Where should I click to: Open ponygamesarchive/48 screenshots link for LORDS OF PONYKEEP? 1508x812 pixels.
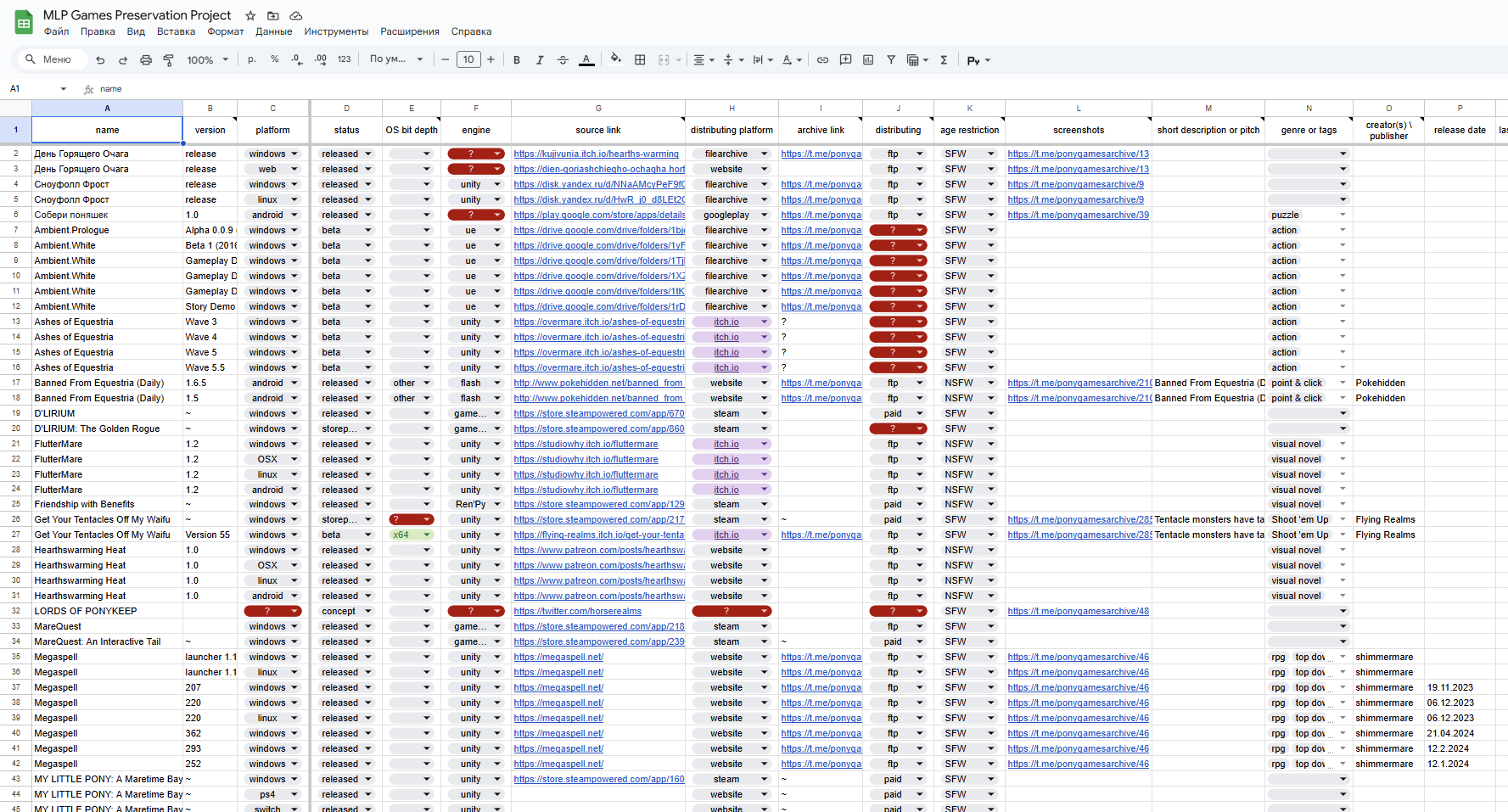(1078, 611)
